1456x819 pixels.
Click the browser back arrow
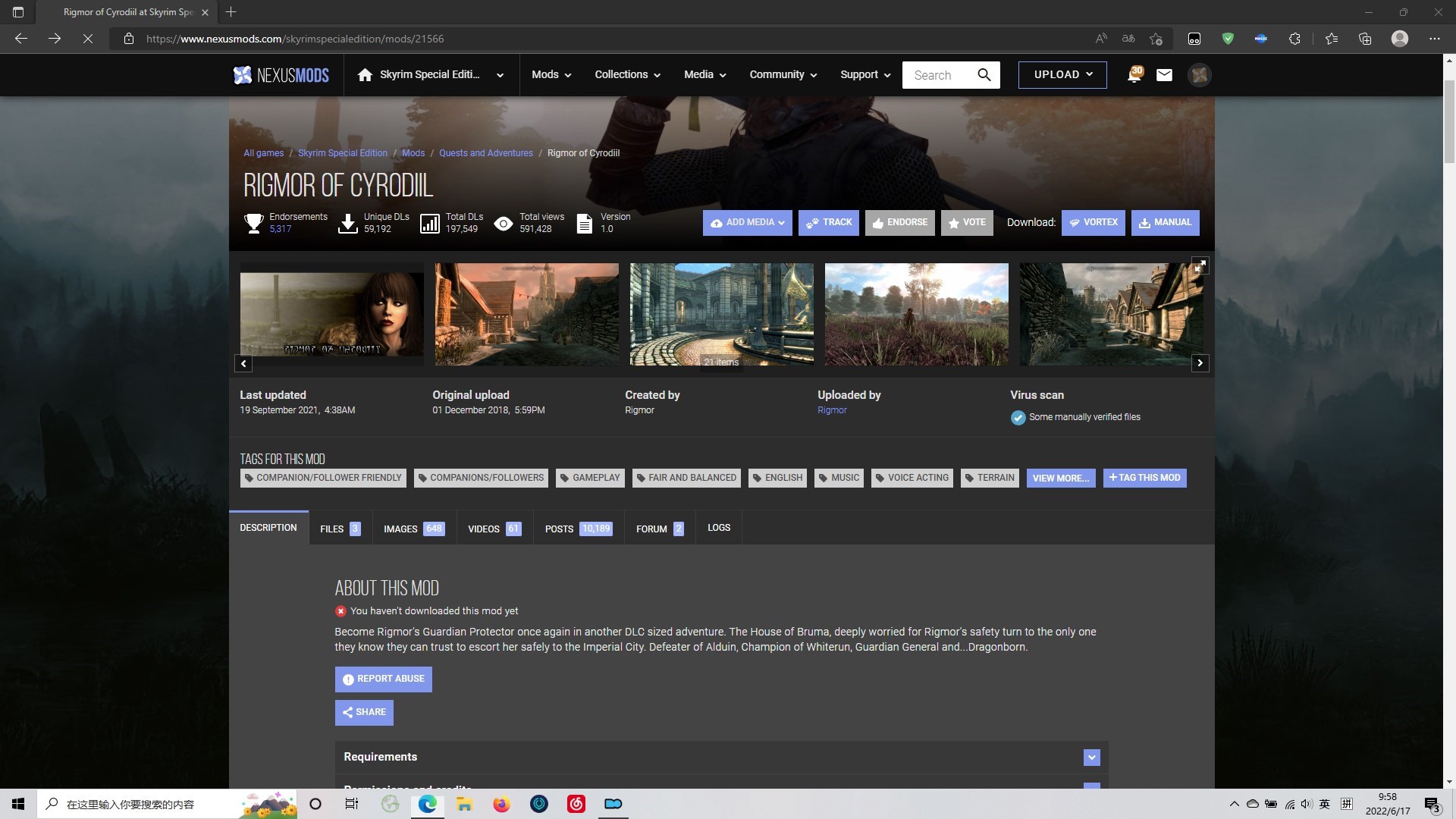pos(21,39)
